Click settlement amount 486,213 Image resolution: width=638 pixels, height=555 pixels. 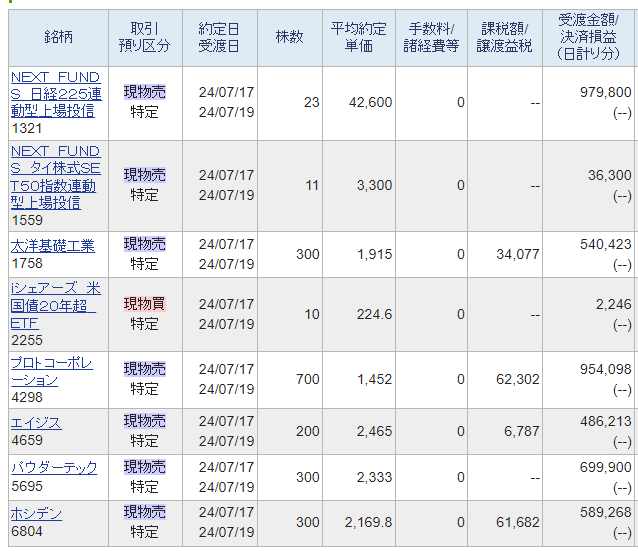point(605,422)
